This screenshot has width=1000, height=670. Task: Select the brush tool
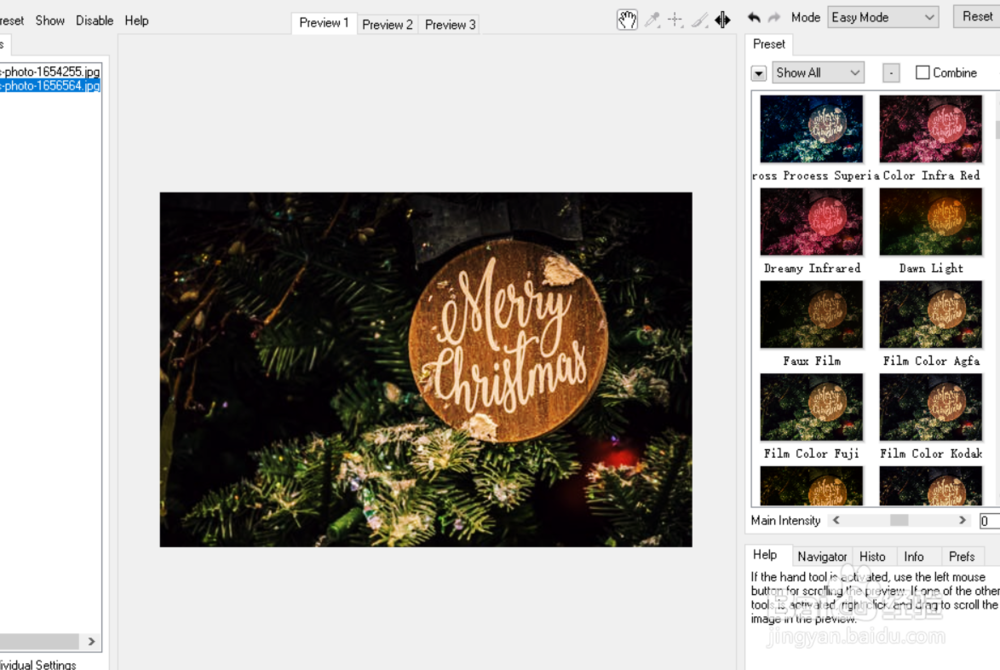[x=700, y=20]
